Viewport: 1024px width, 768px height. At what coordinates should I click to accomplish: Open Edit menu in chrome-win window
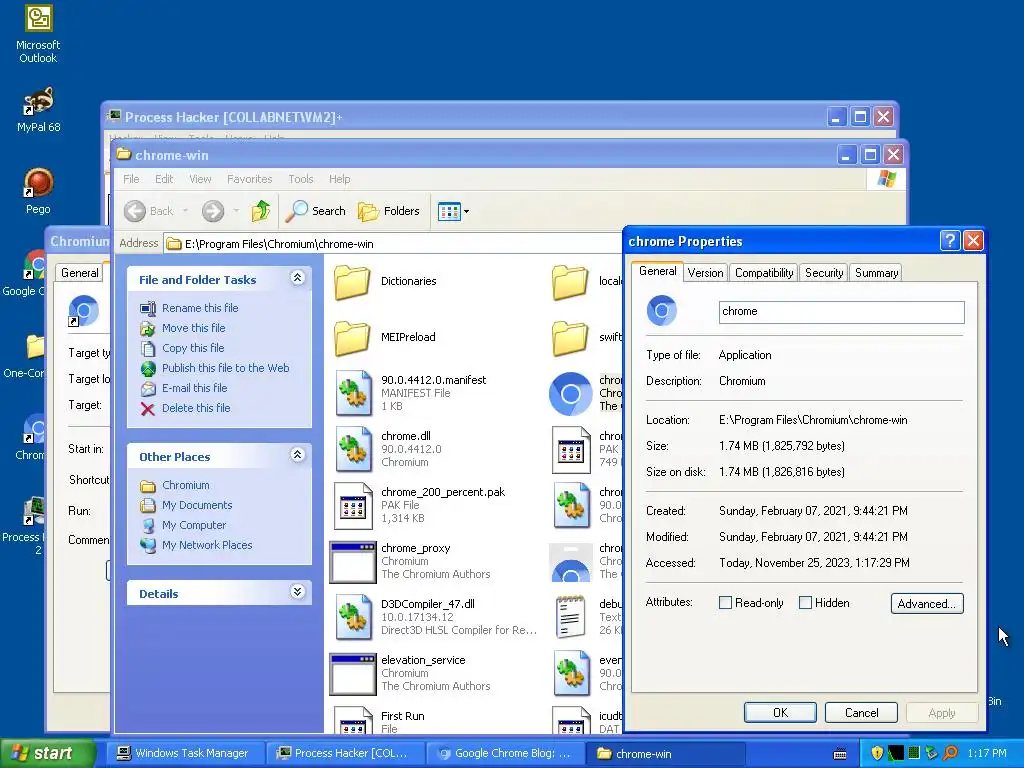164,179
